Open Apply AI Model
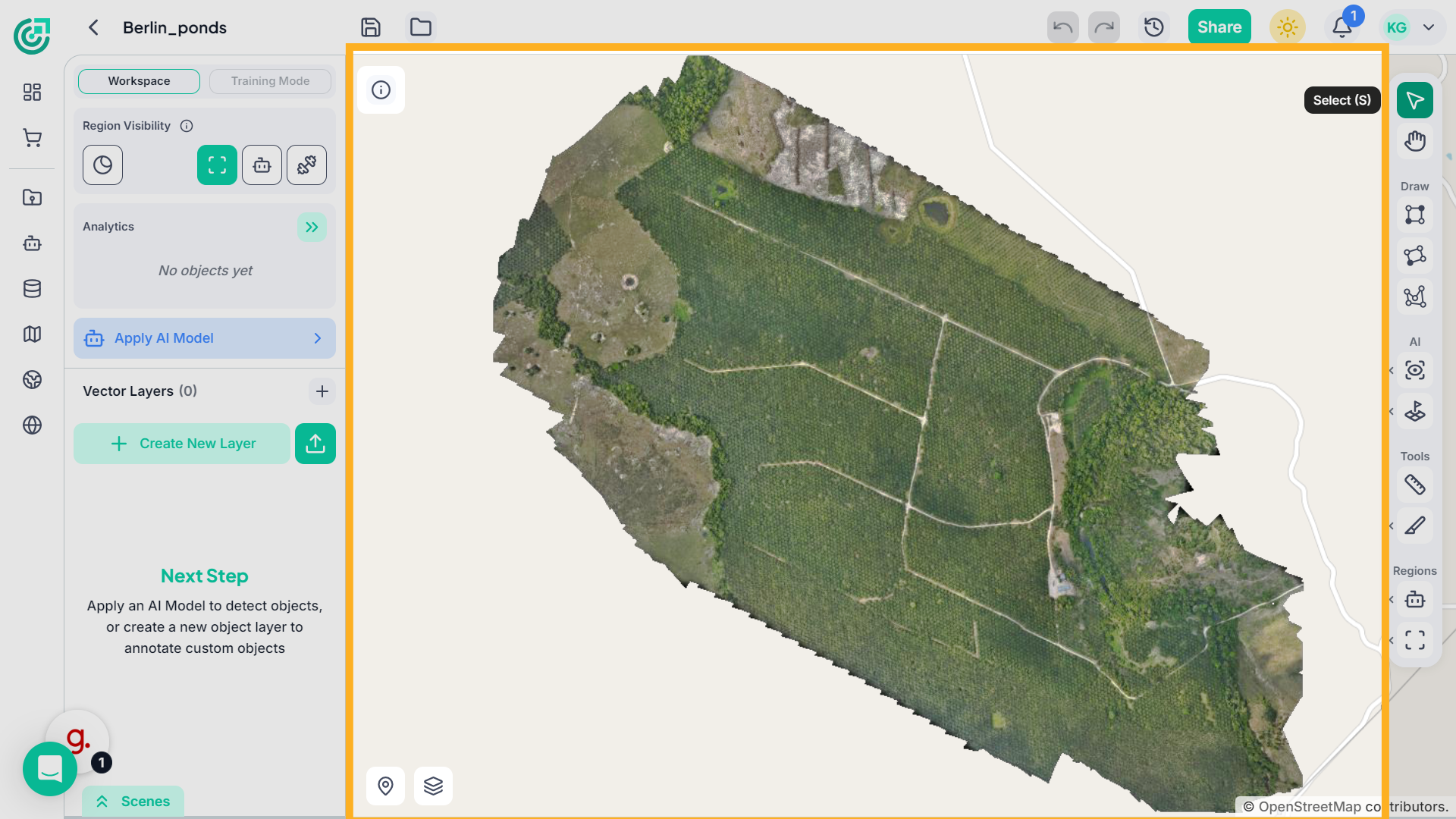 pos(205,338)
